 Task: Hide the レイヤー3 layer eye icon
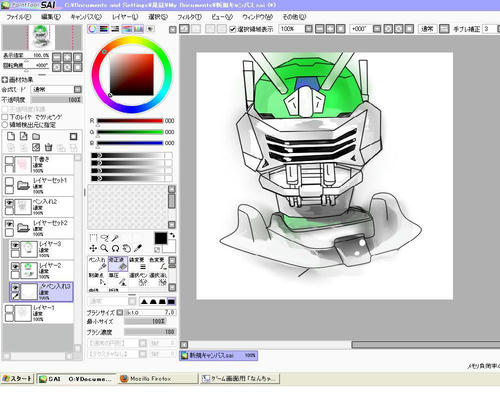pos(15,245)
